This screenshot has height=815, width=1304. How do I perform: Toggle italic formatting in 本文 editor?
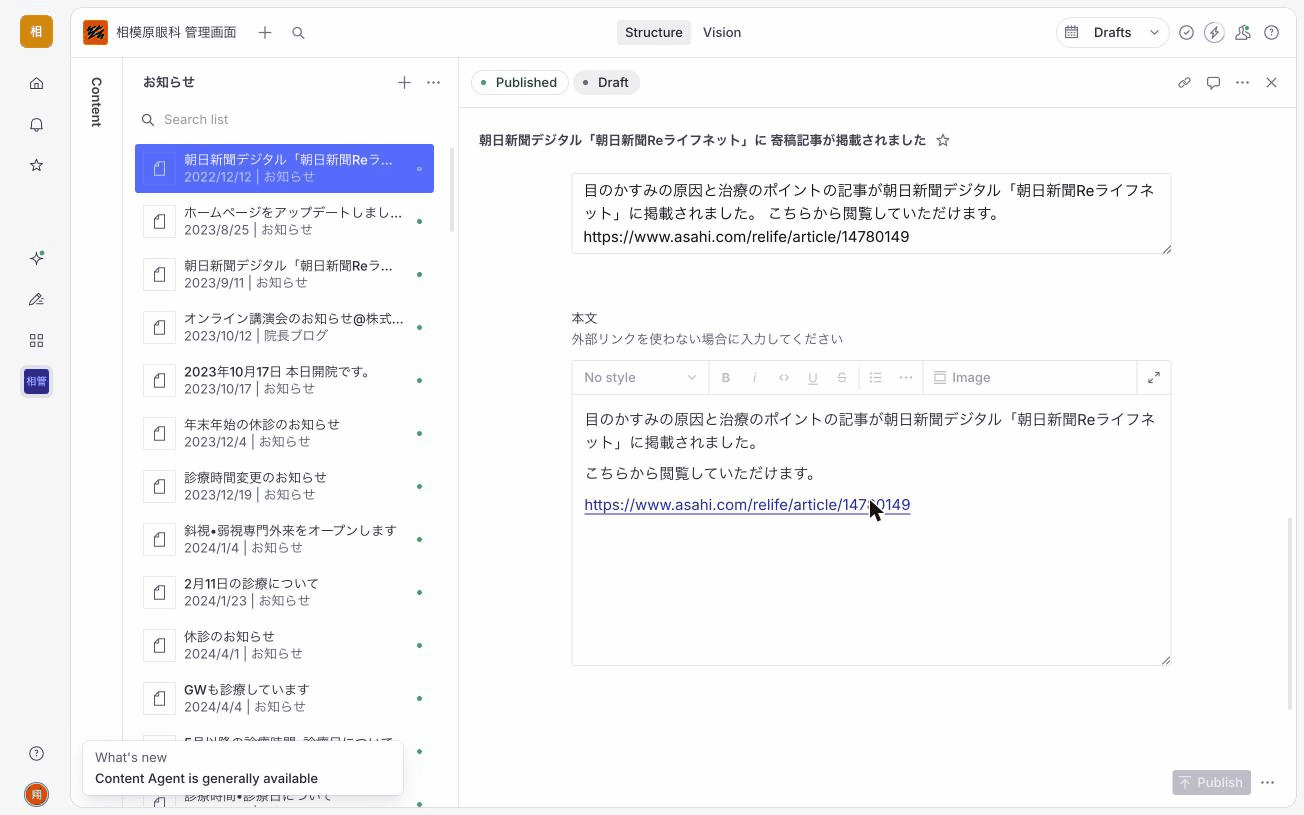pyautogui.click(x=755, y=377)
